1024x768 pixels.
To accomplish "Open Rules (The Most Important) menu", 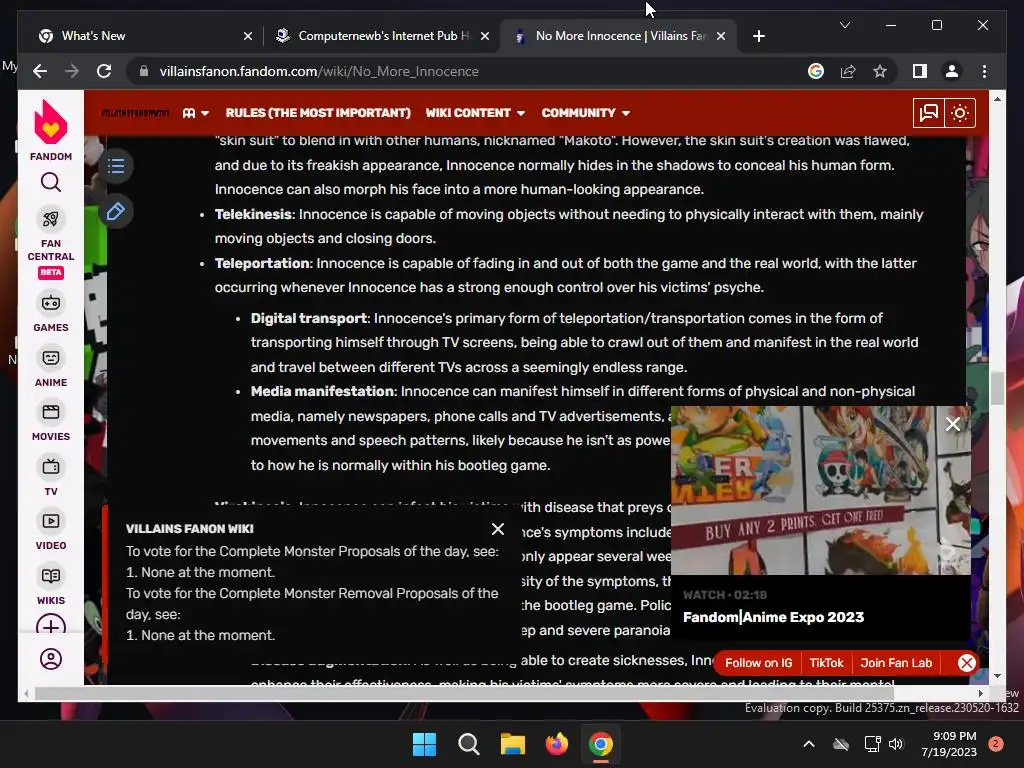I will tap(318, 113).
